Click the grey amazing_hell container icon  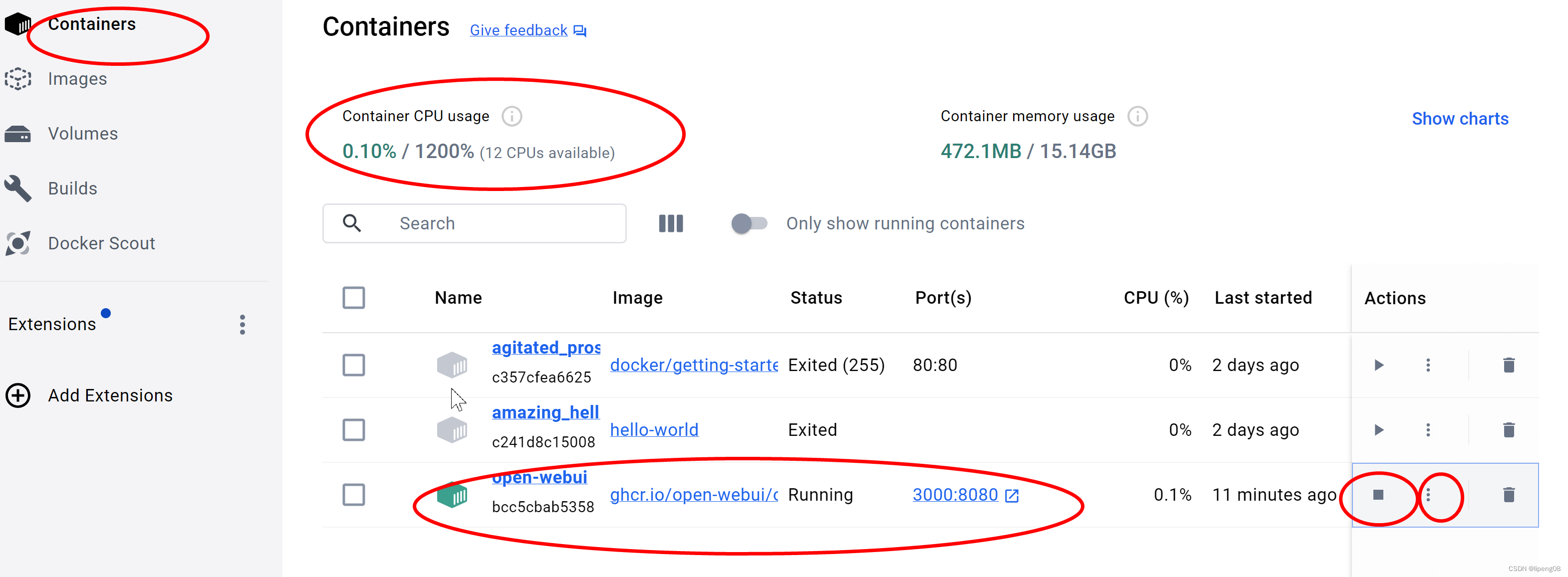pos(452,430)
